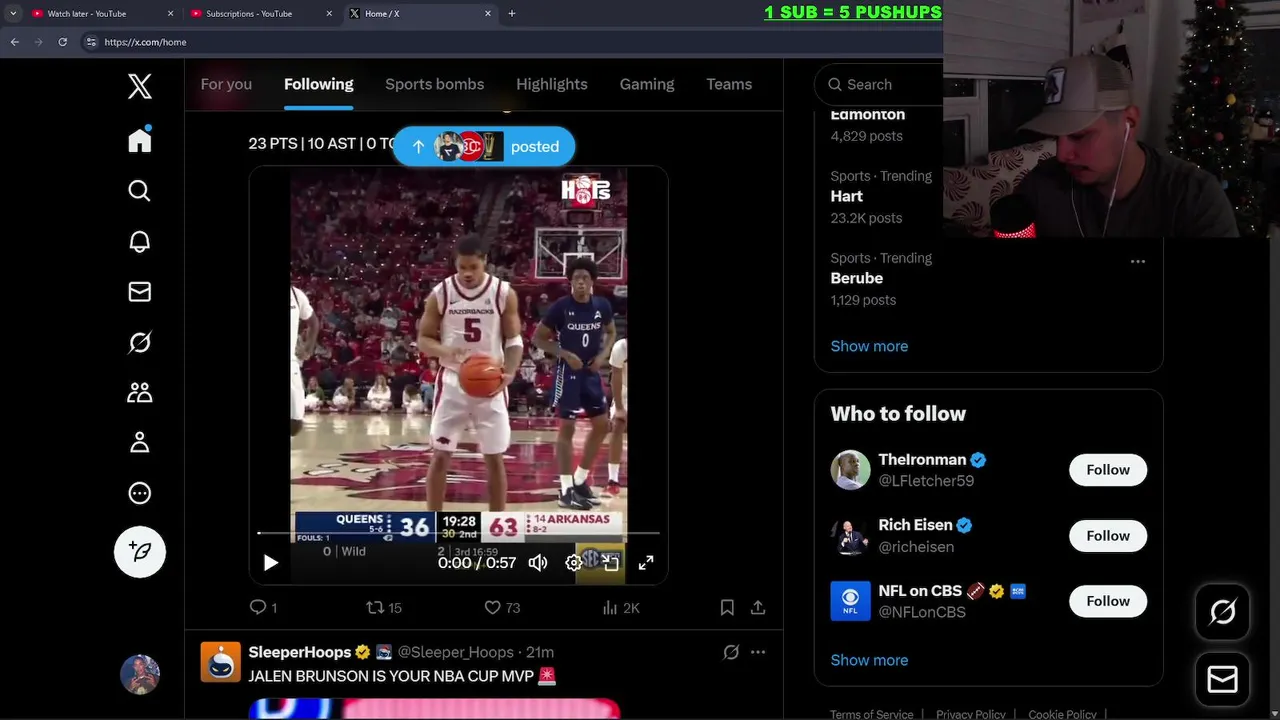Open more menu on SleeperHoops post
The height and width of the screenshot is (720, 1280).
[x=758, y=652]
